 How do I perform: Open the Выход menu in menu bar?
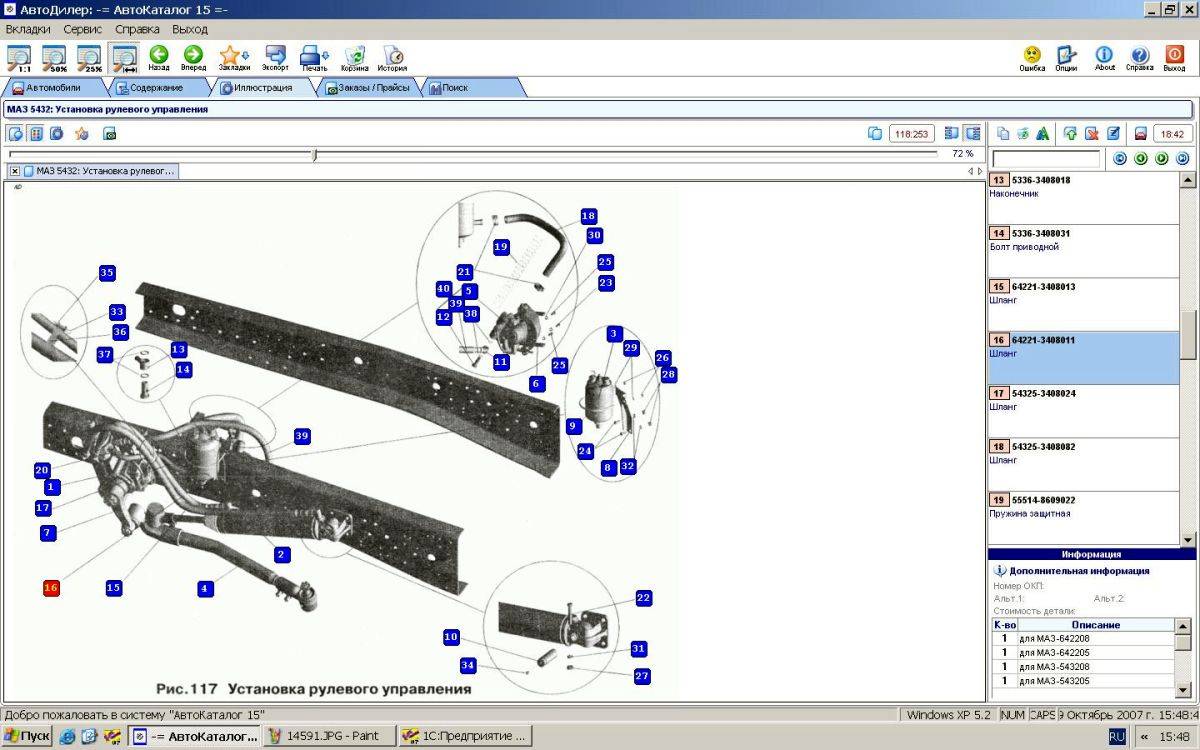[190, 29]
